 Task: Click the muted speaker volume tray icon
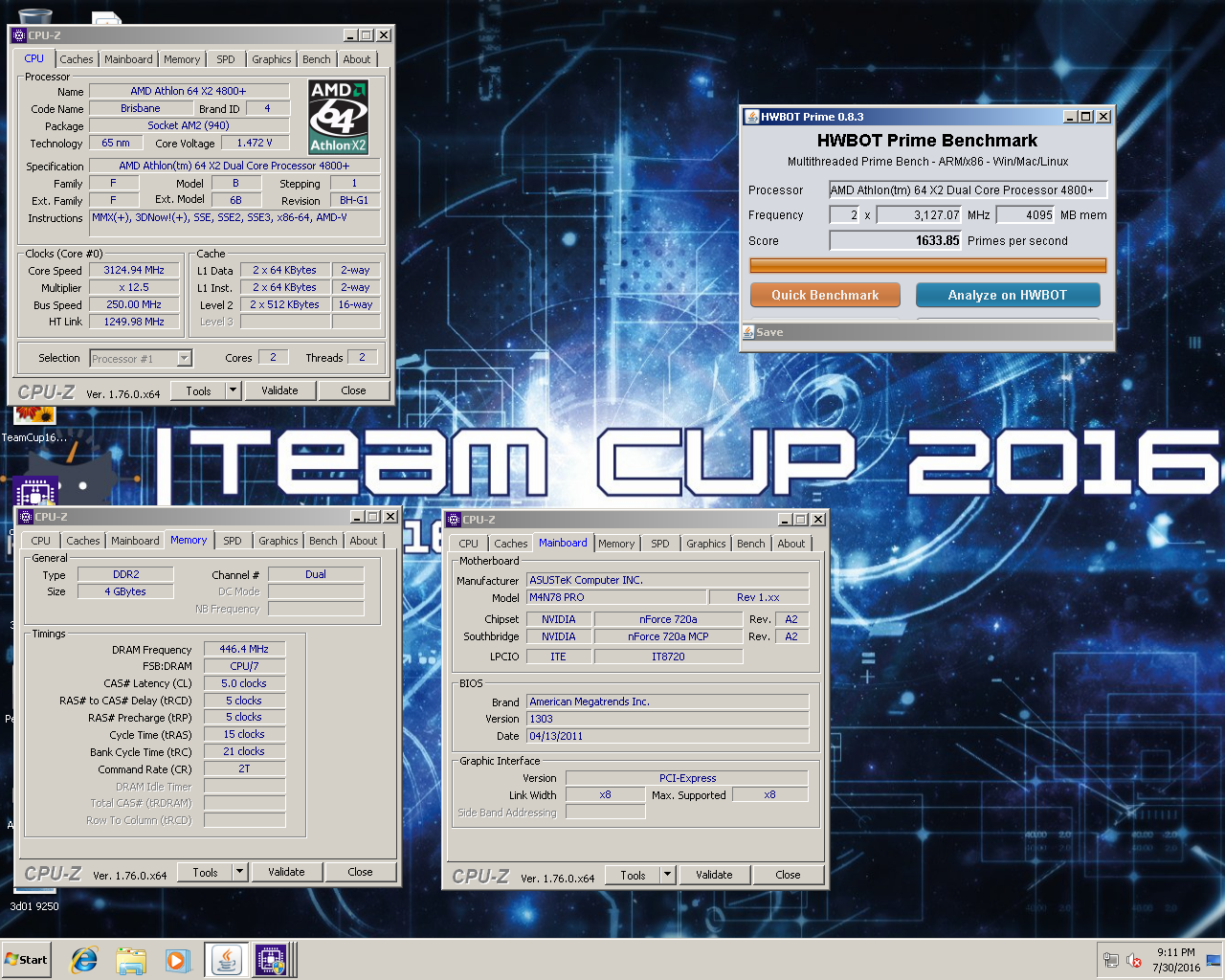click(x=1134, y=960)
